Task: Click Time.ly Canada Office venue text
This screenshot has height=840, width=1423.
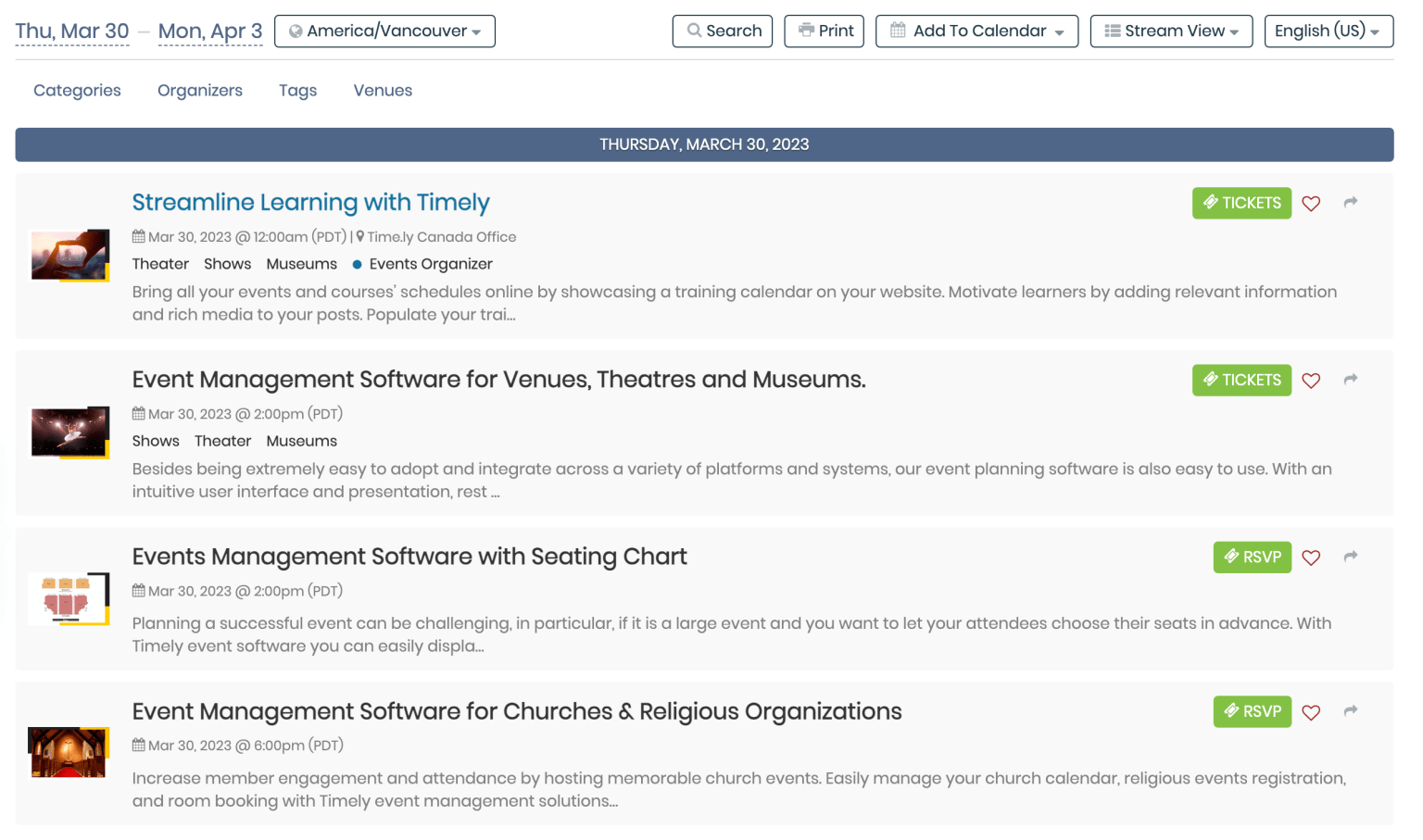Action: [x=442, y=237]
